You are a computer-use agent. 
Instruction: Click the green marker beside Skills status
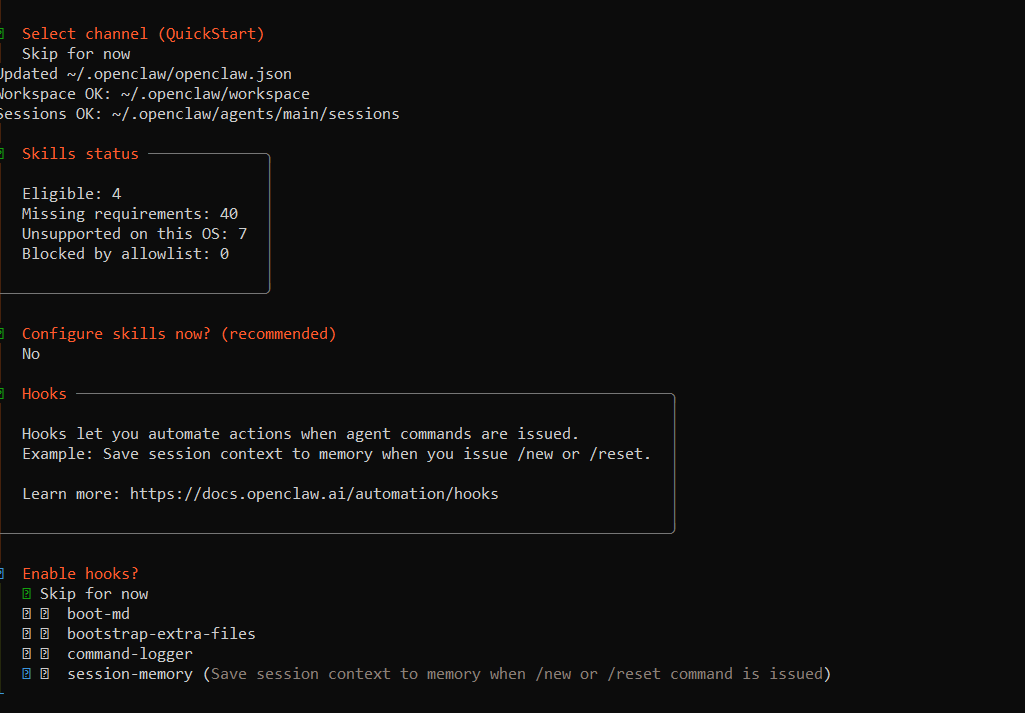point(2,154)
